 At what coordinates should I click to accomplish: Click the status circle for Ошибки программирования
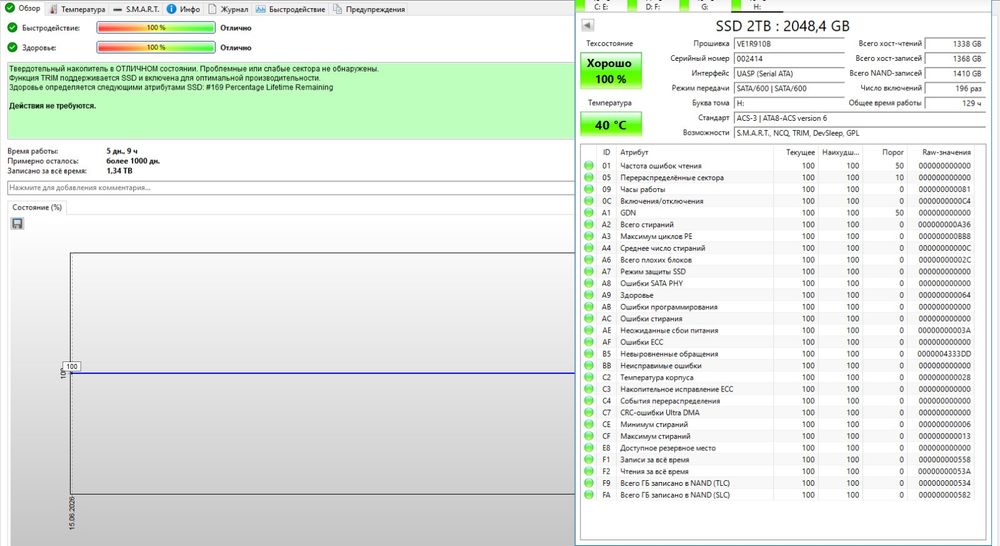[x=589, y=307]
